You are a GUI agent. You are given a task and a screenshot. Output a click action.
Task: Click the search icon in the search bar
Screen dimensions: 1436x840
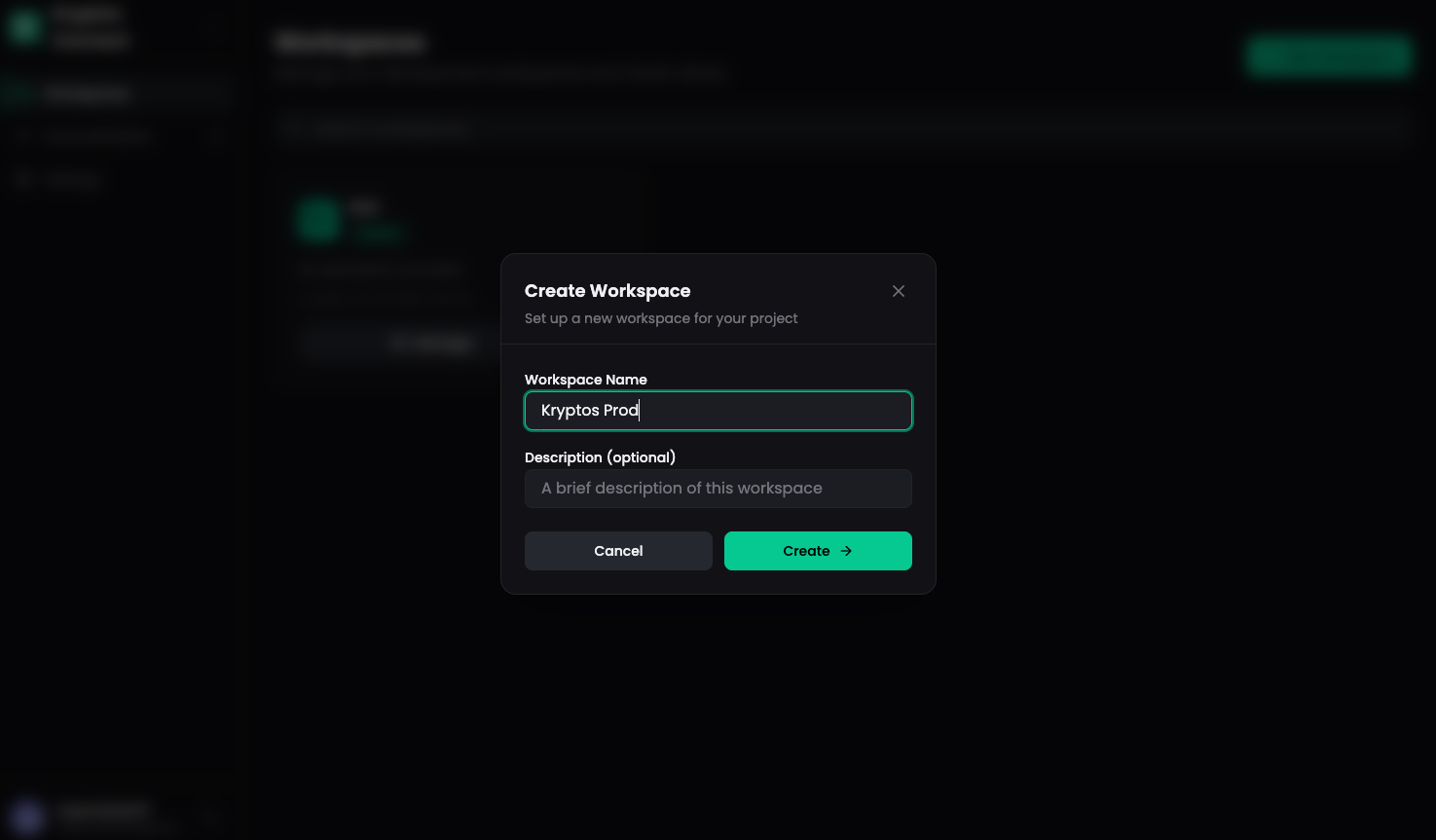click(x=297, y=128)
